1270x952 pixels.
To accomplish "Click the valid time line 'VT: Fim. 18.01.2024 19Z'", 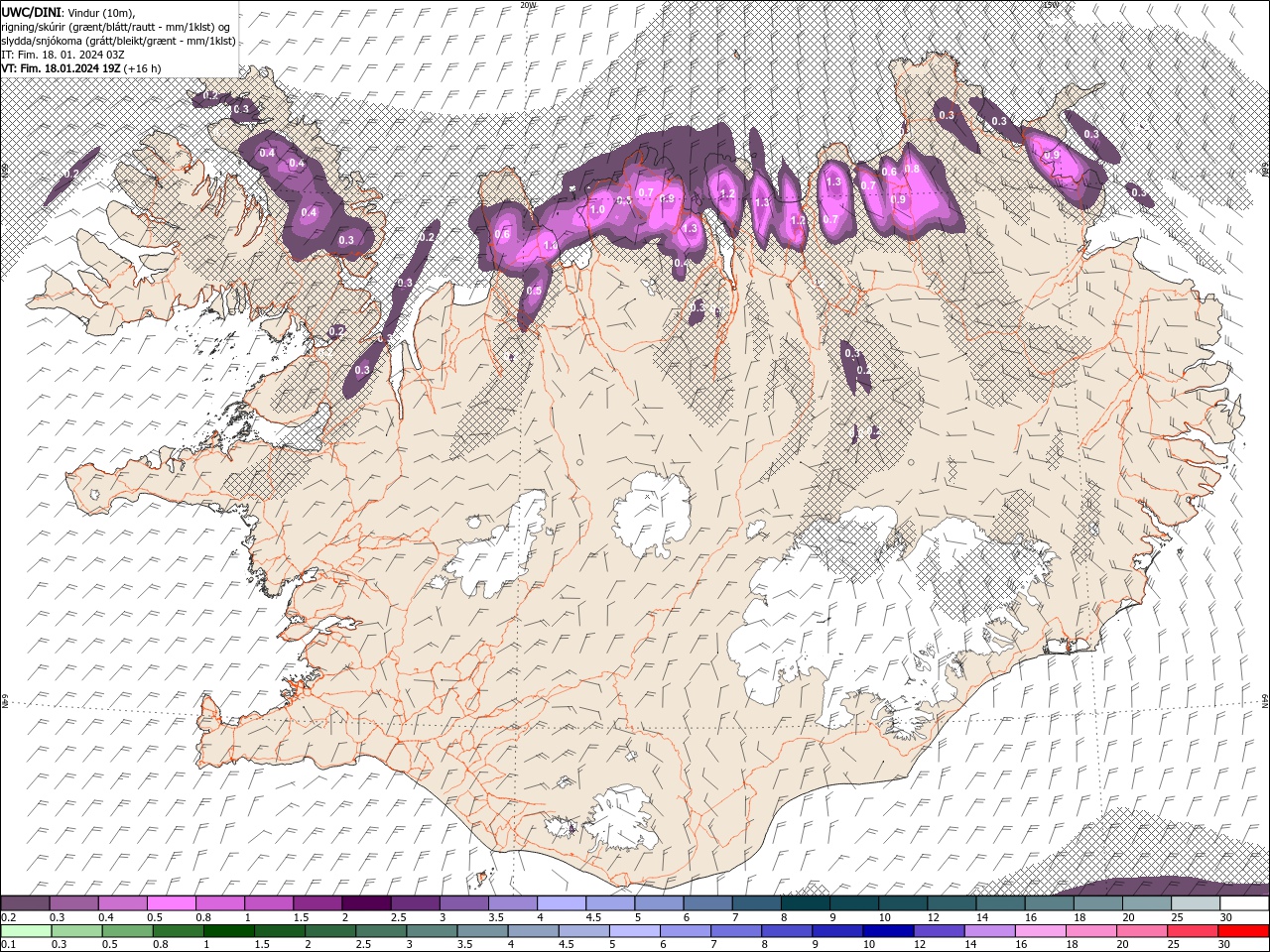I will coord(61,68).
